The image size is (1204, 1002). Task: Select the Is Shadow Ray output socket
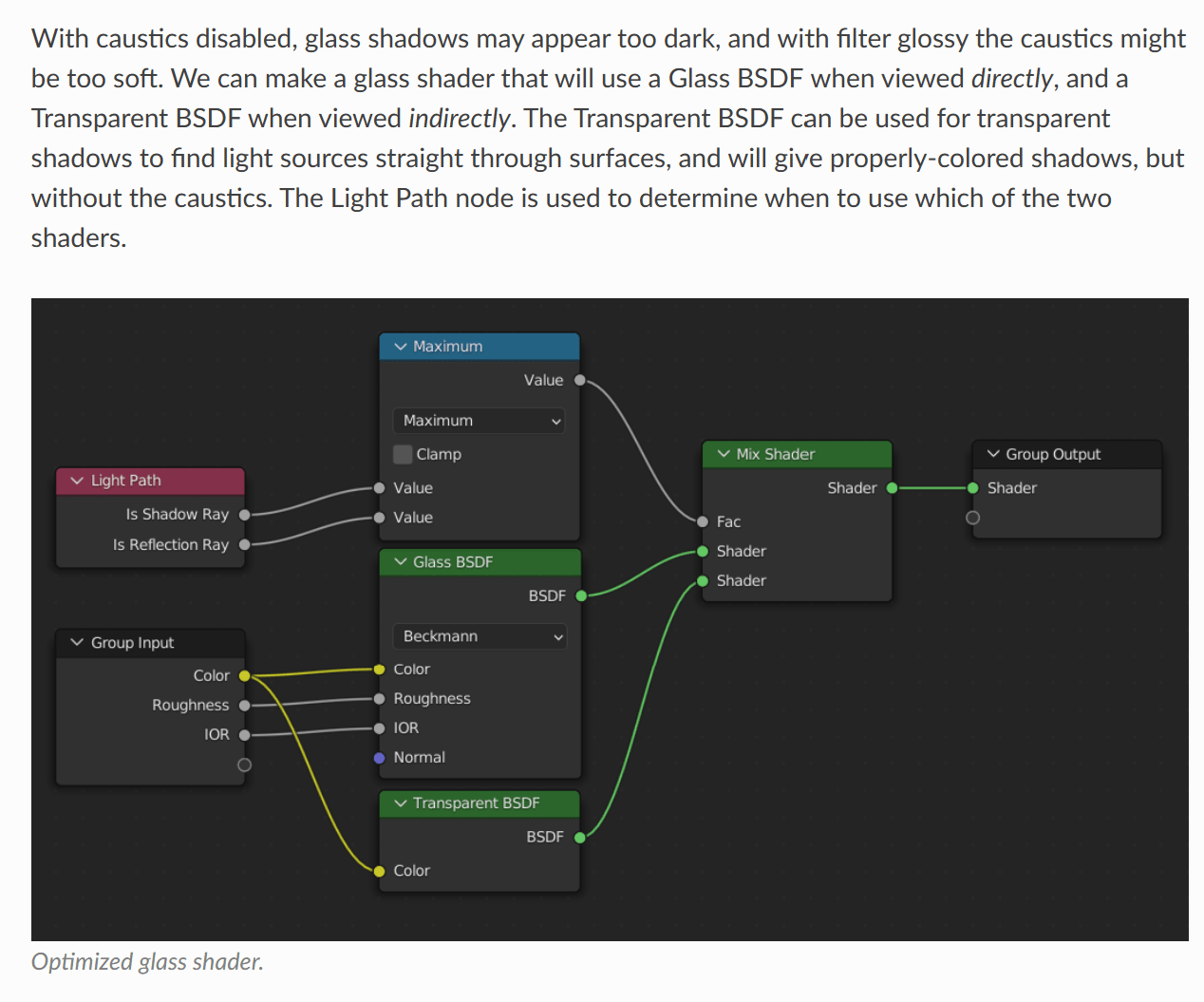[x=244, y=514]
